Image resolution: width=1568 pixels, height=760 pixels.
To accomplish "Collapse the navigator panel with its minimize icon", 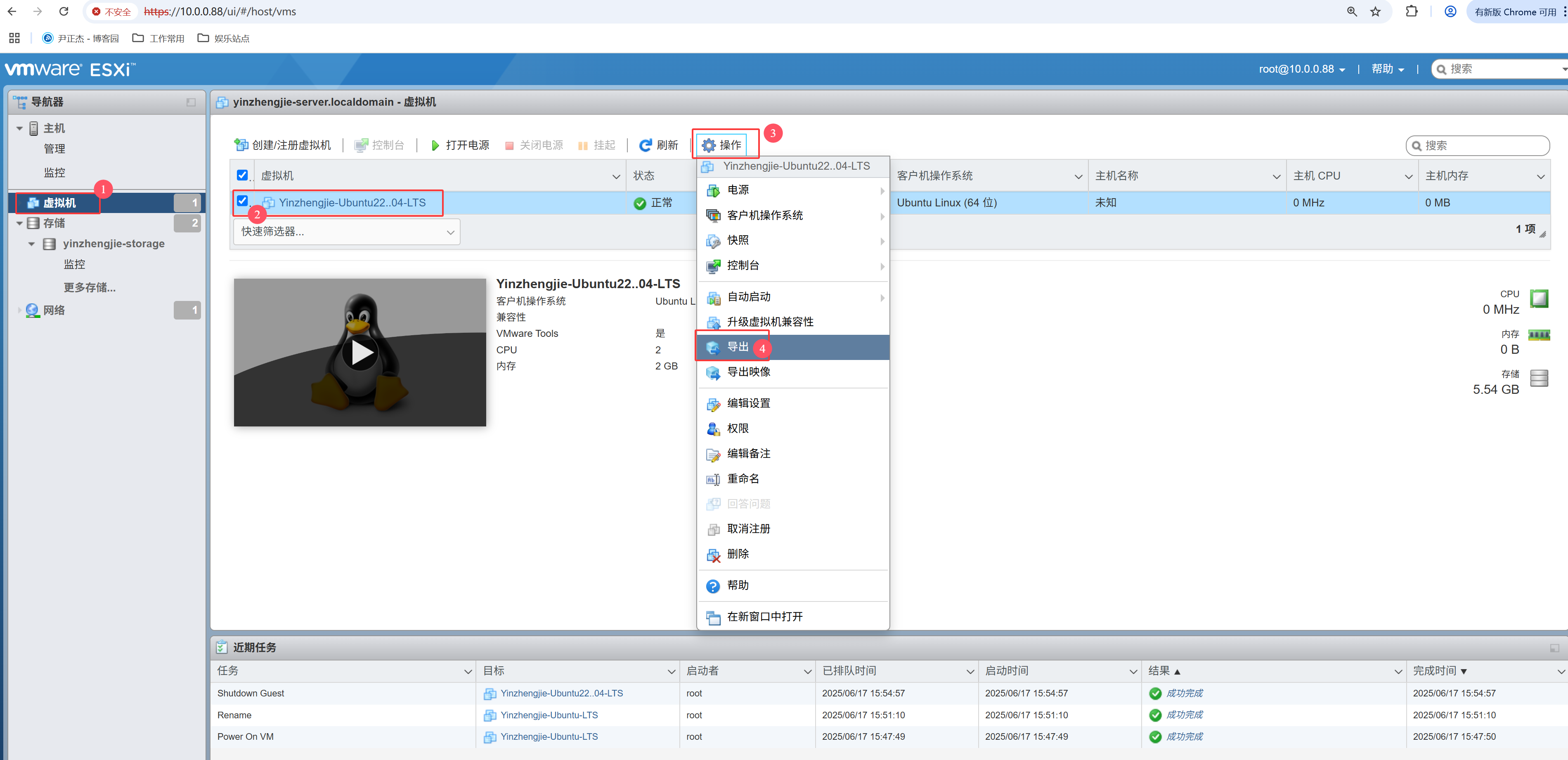I will coord(191,102).
